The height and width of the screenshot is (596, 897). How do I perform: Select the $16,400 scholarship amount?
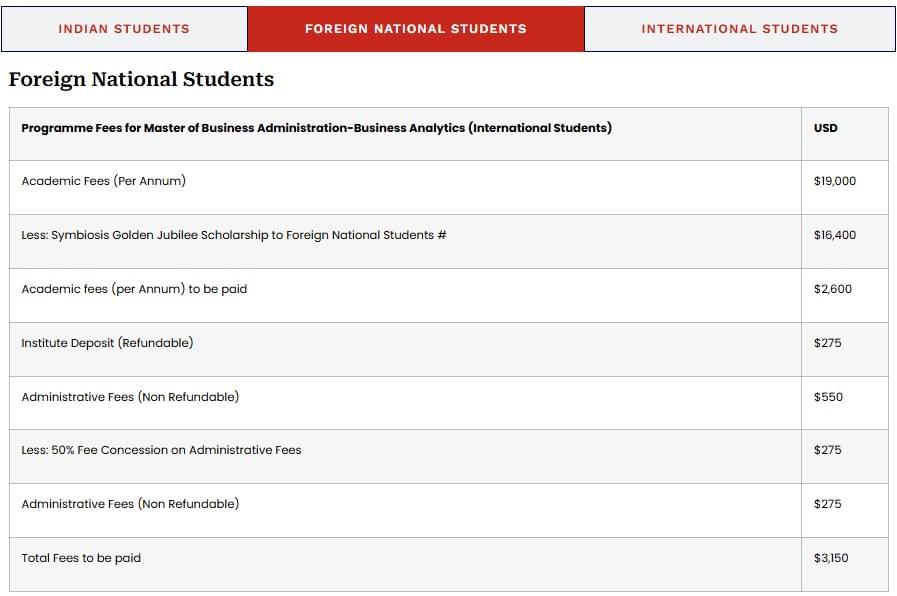coord(834,235)
